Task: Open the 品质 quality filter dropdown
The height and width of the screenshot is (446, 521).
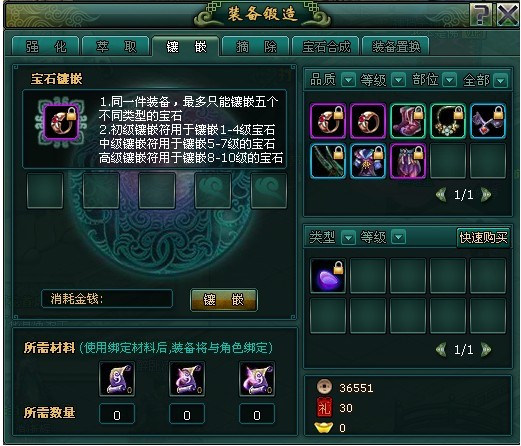Action: (349, 80)
